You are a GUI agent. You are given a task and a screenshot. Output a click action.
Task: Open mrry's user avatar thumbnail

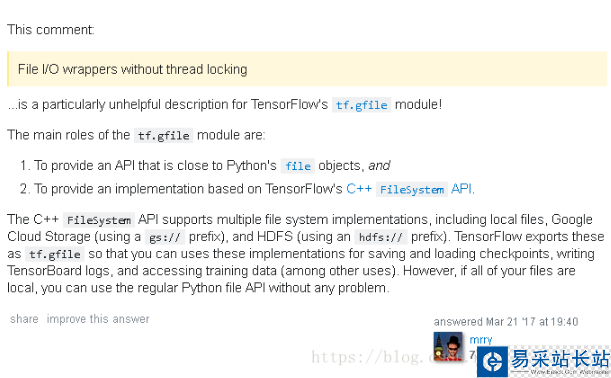(x=448, y=346)
